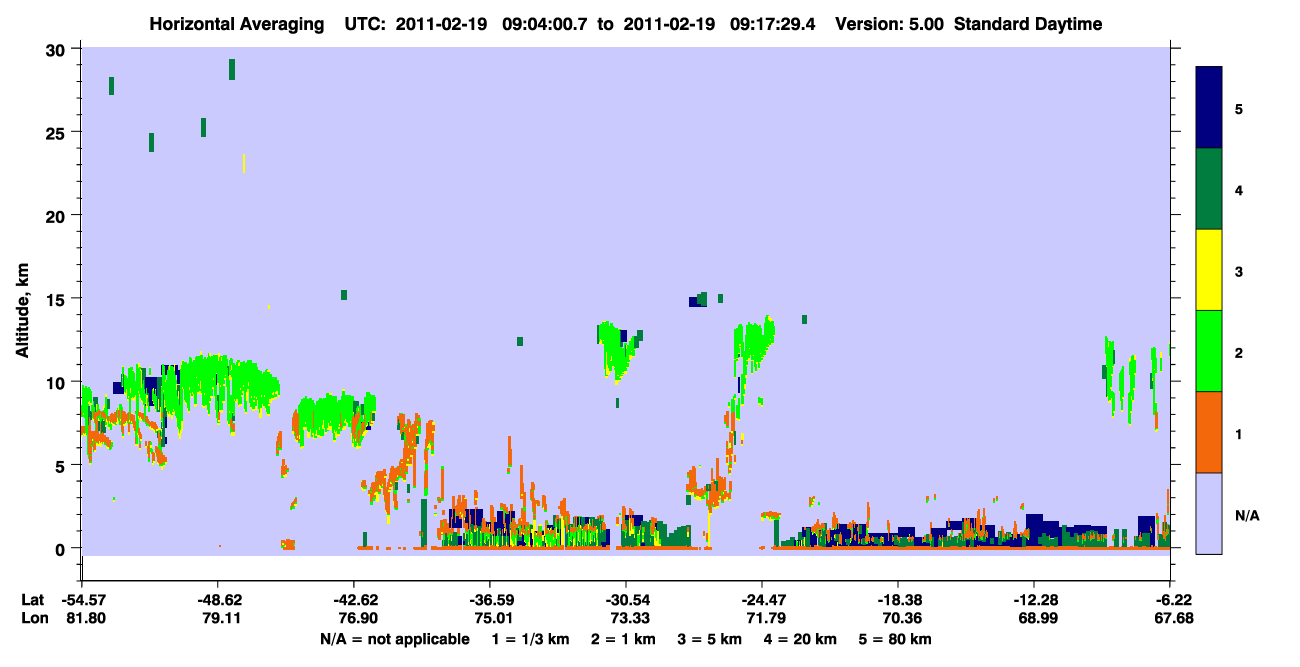Click the y-axis tick label 25

coord(57,132)
